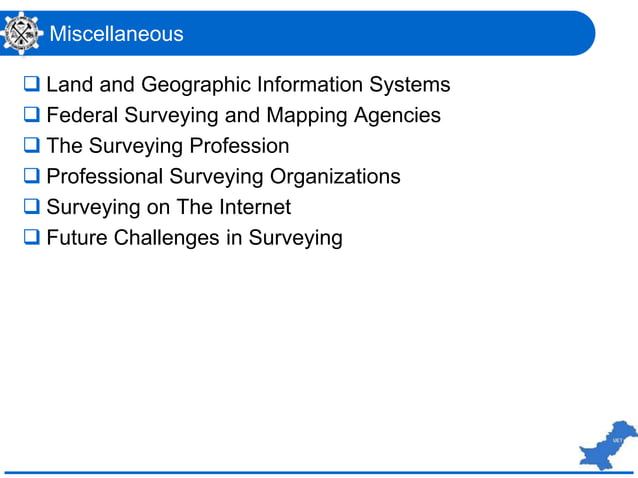Select Land and Geographic Information Systems text

click(x=248, y=85)
